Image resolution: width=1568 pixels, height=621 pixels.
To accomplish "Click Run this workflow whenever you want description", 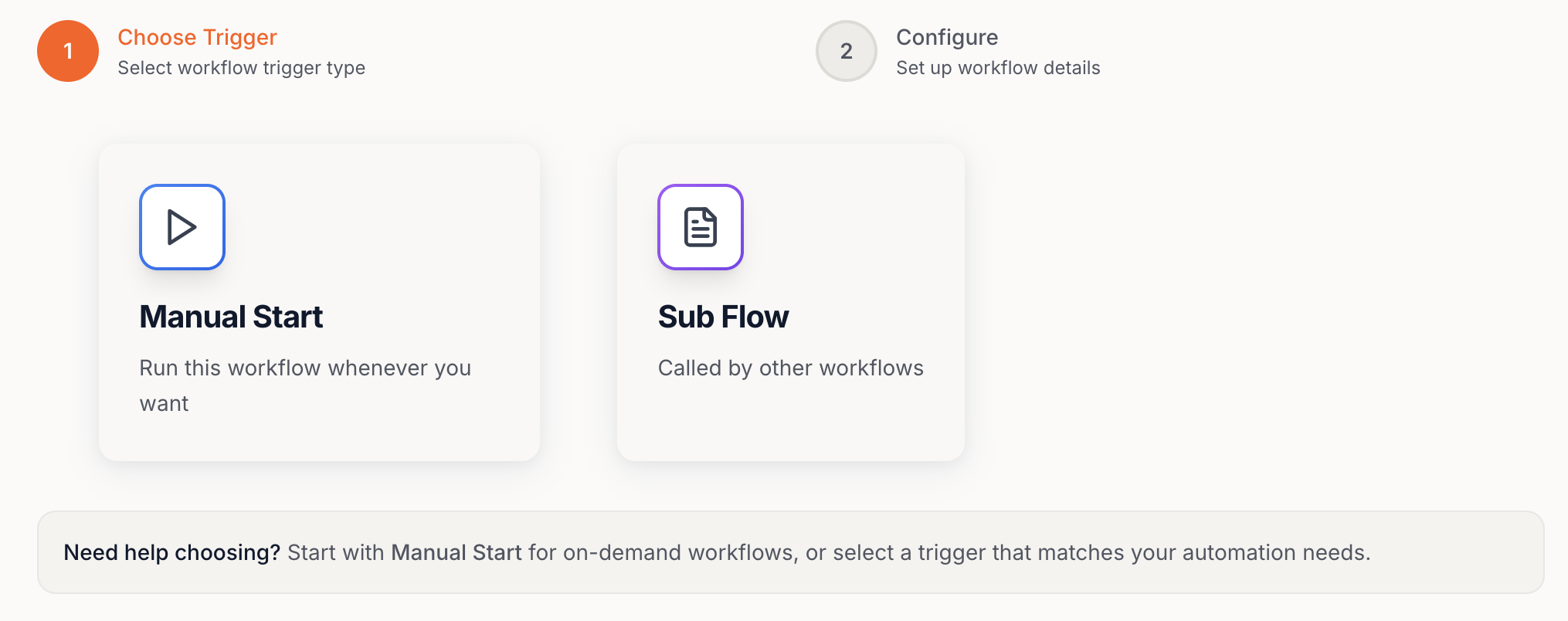I will coord(305,385).
